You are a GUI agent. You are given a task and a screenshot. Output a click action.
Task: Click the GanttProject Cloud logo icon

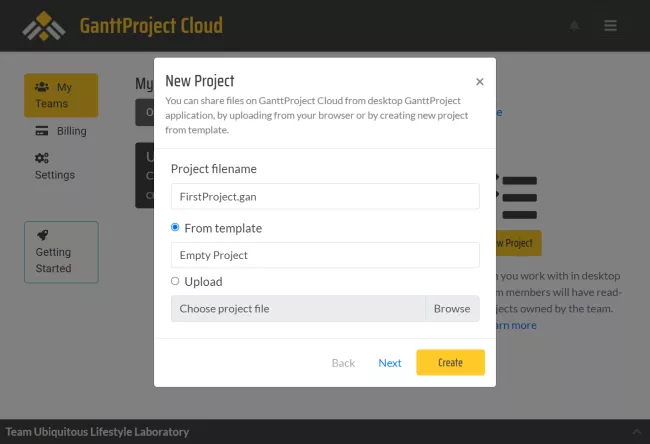[x=44, y=26]
